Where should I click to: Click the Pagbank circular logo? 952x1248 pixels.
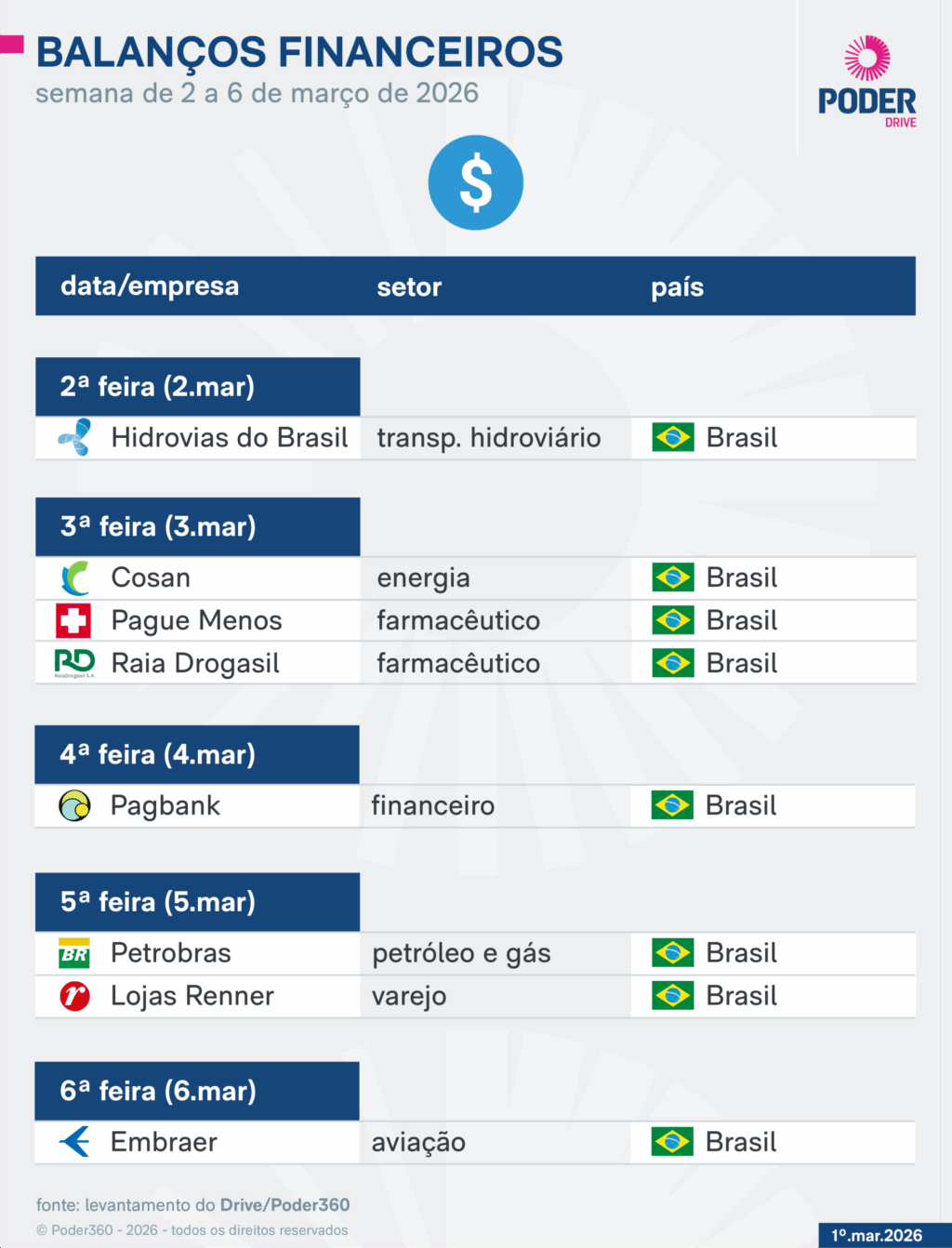pos(74,805)
